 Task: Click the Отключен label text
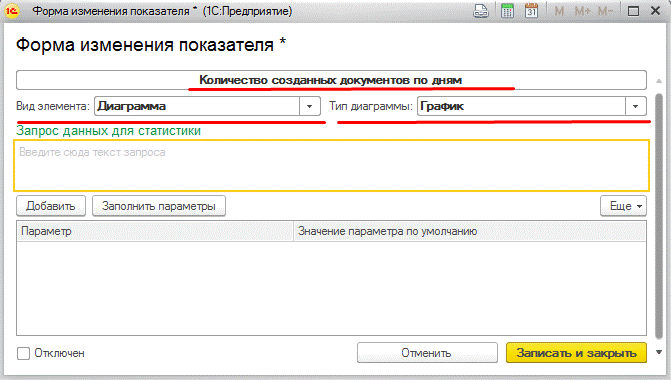(x=59, y=353)
